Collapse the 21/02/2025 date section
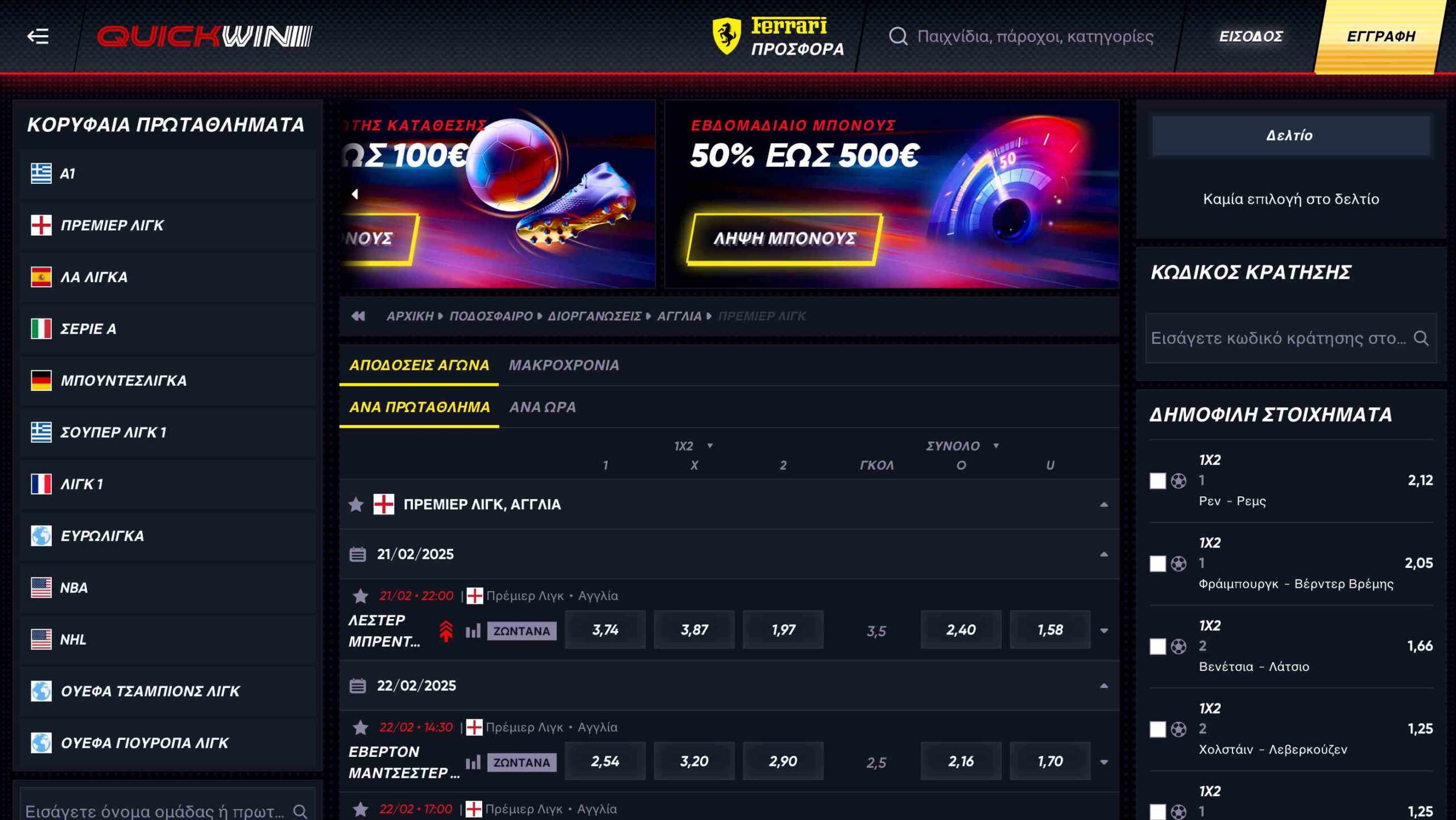This screenshot has height=820, width=1456. coord(1103,554)
